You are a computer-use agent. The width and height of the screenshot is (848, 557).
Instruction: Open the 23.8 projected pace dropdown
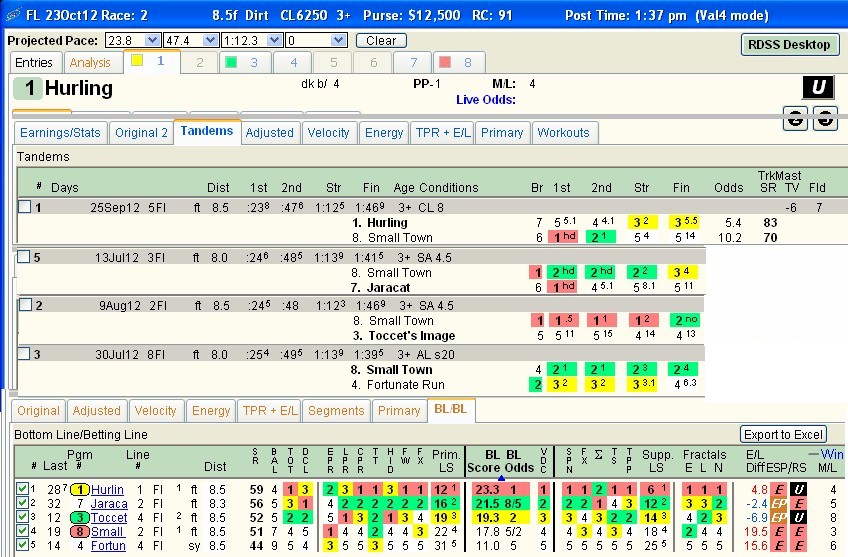click(x=152, y=41)
